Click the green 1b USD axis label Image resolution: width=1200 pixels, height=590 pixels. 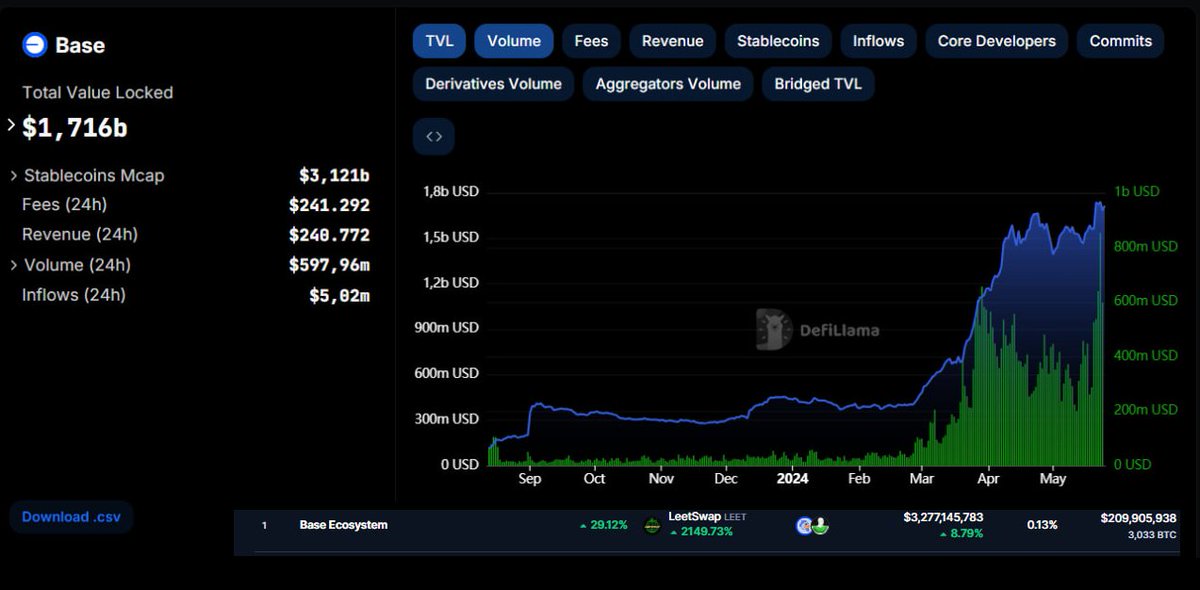(1137, 191)
